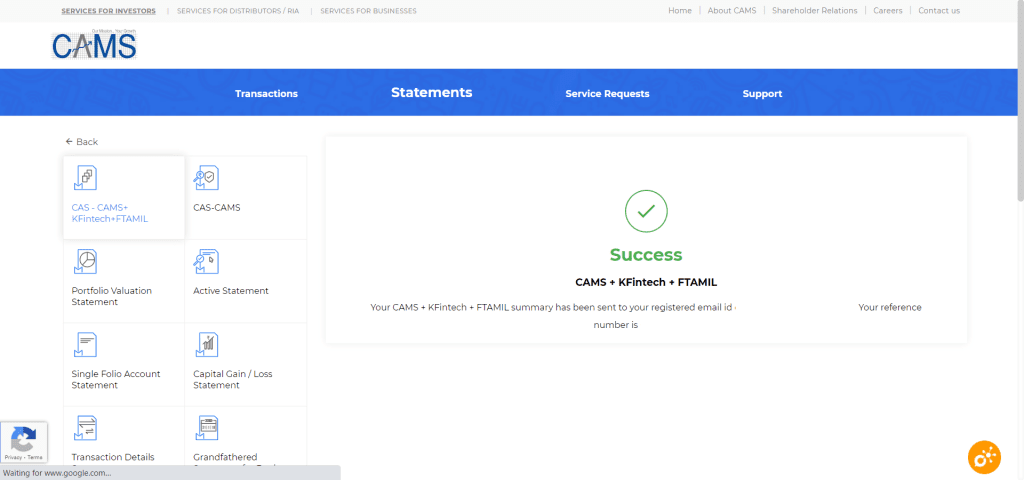Go back using the Back arrow link

[82, 142]
